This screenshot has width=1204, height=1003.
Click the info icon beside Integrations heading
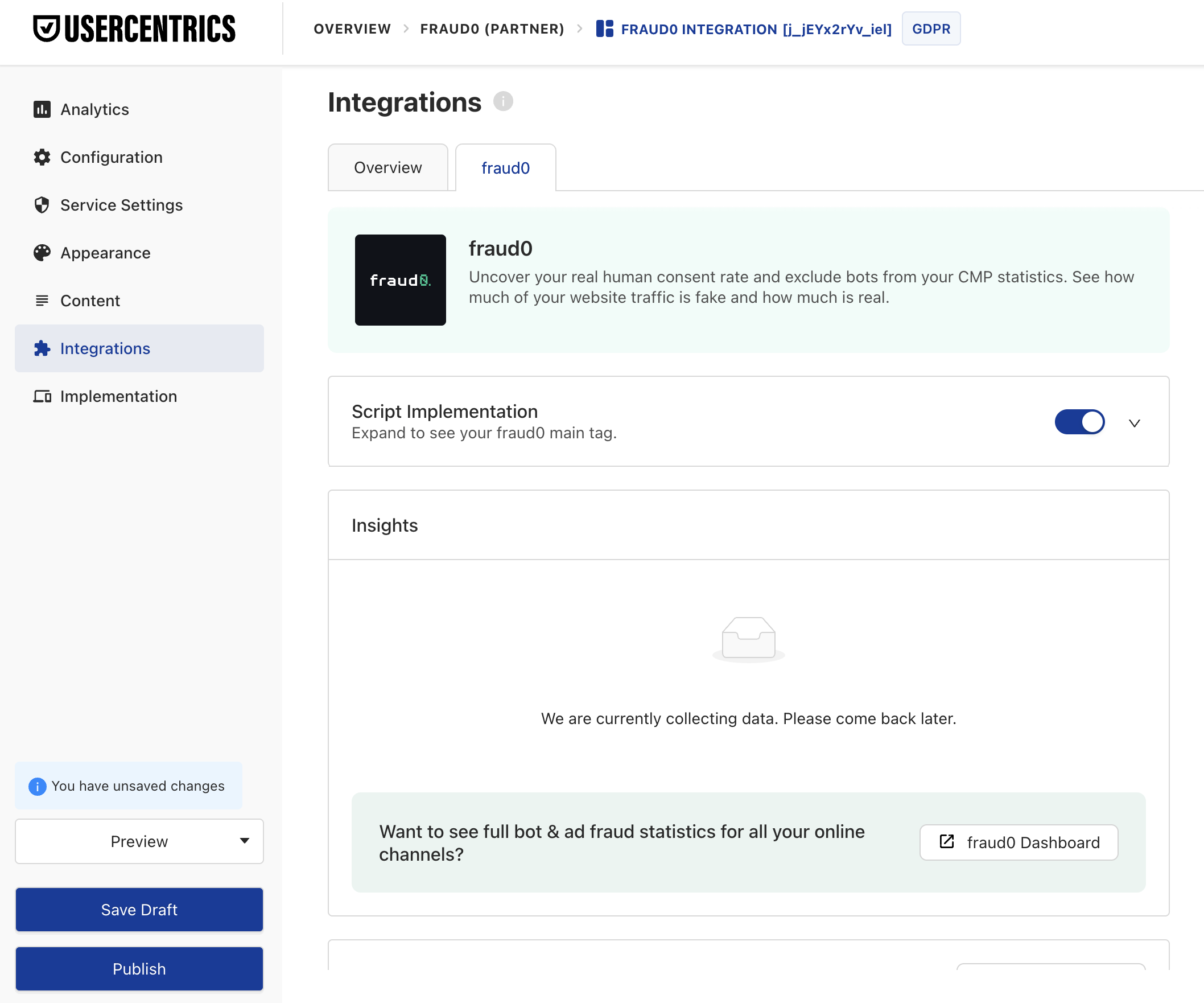[503, 101]
